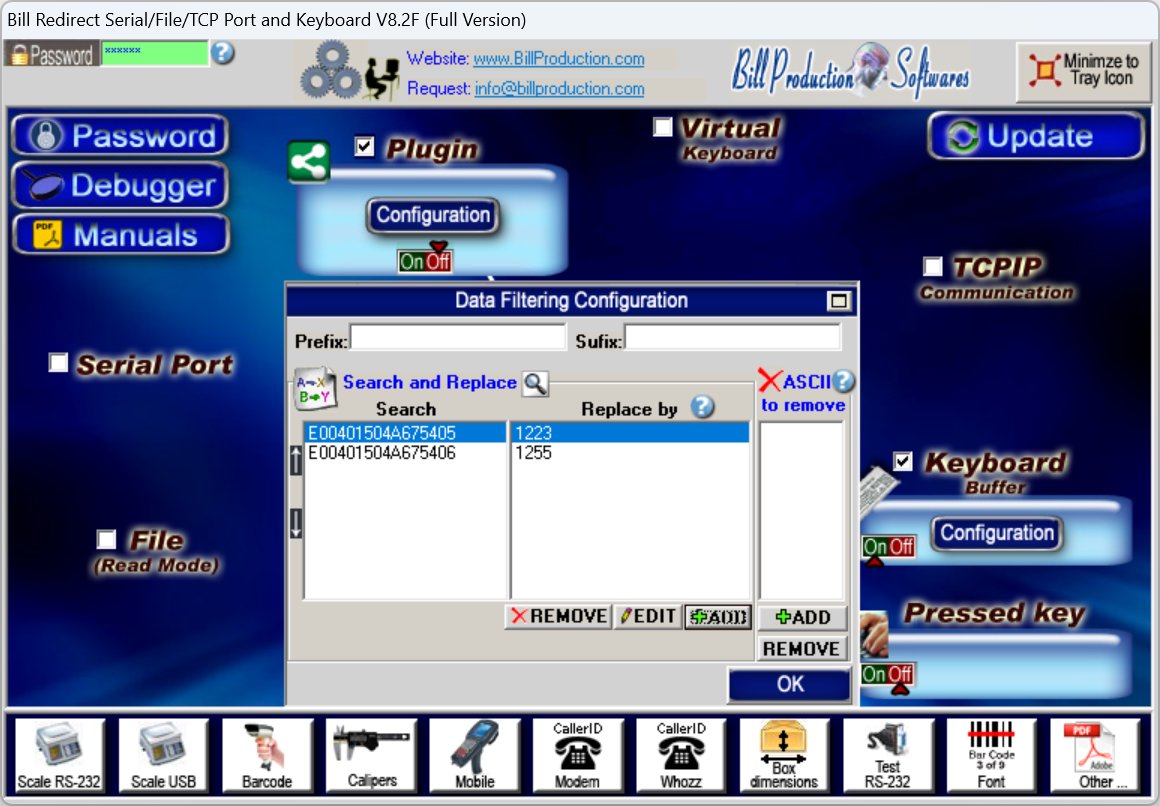Image resolution: width=1160 pixels, height=806 pixels.
Task: Click the A-X B-Y search replace icon
Action: click(x=315, y=389)
